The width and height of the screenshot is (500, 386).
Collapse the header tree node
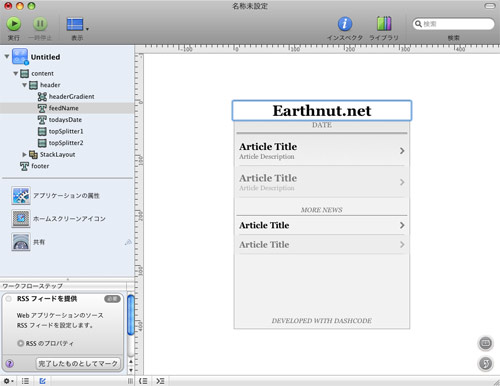[x=24, y=85]
